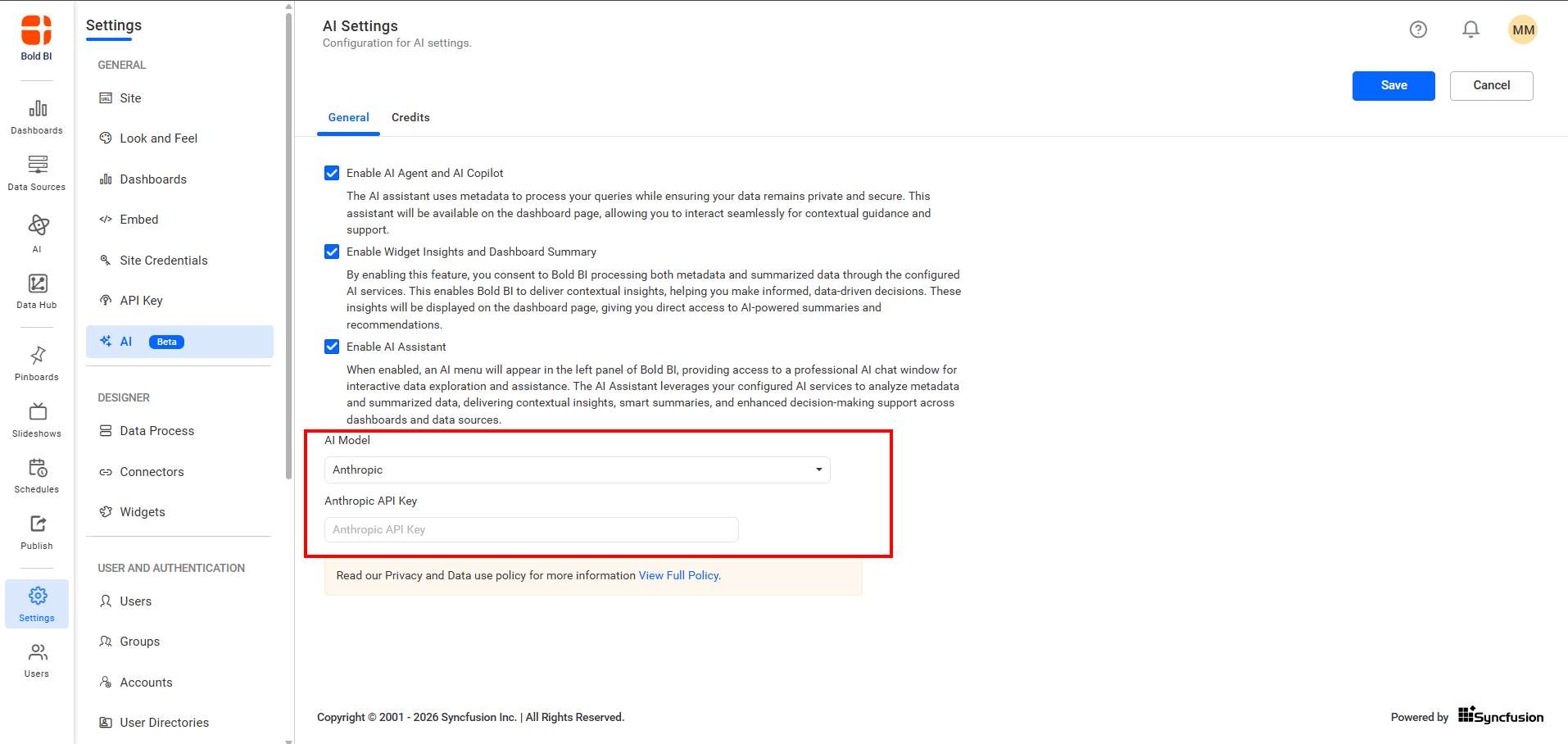Open the View Full Policy link
Screen dimensions: 1568x744
[x=678, y=576]
